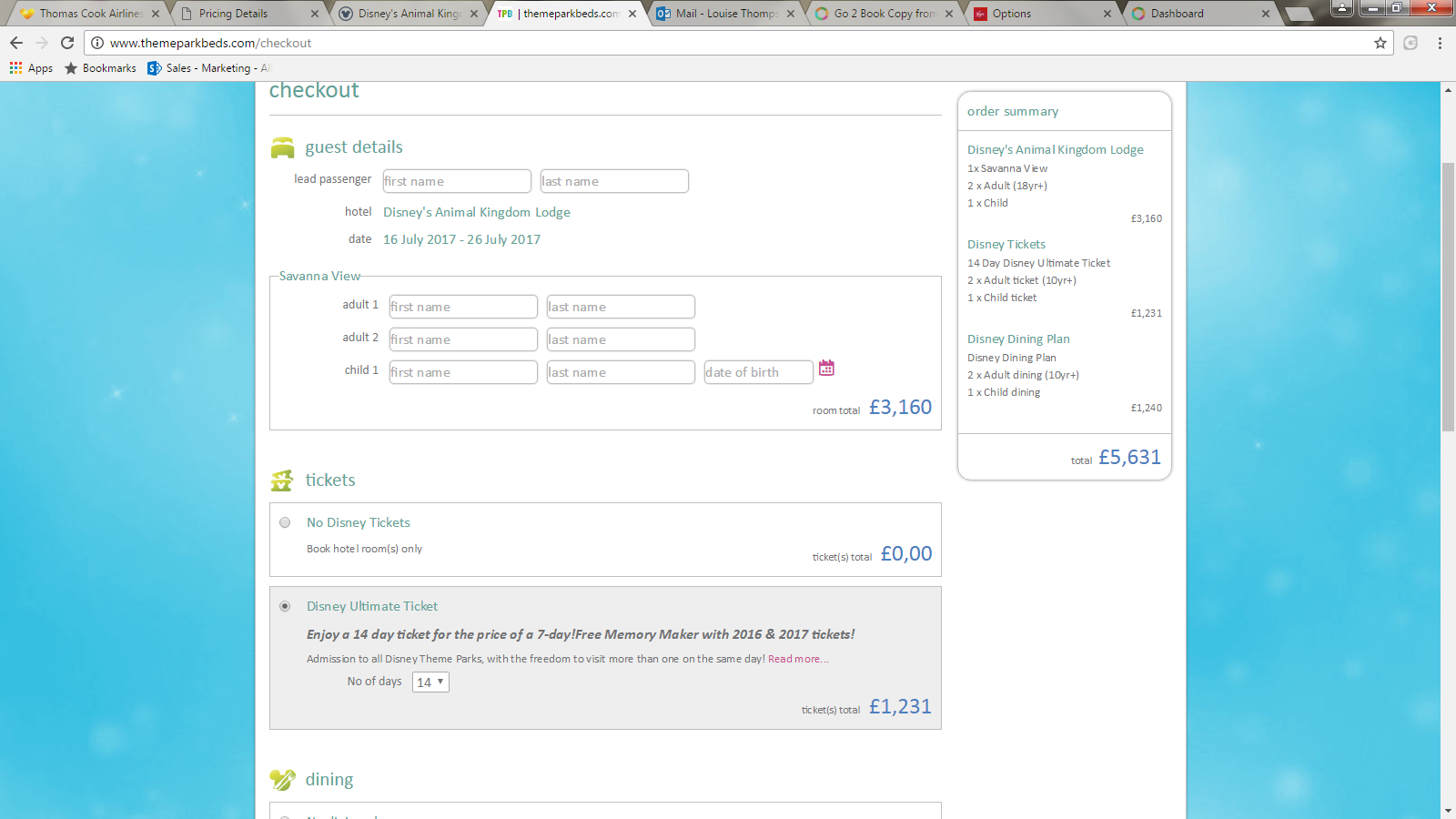Select the Disney Ultimate Ticket radio button

[x=285, y=606]
